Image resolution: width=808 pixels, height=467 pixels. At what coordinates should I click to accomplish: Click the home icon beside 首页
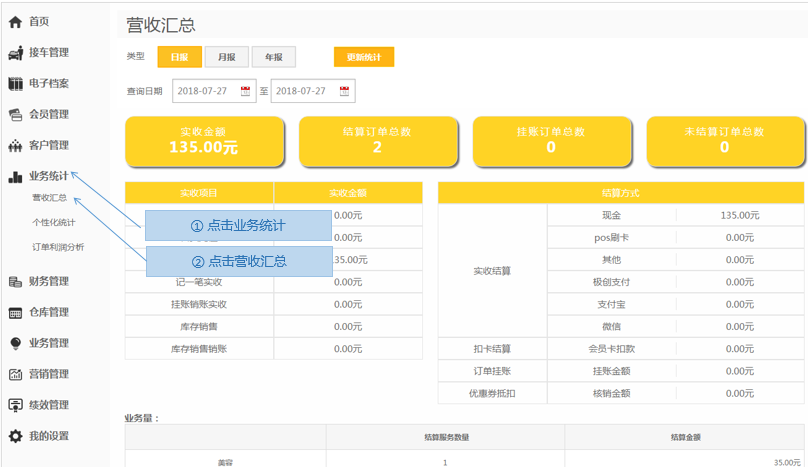click(x=15, y=21)
